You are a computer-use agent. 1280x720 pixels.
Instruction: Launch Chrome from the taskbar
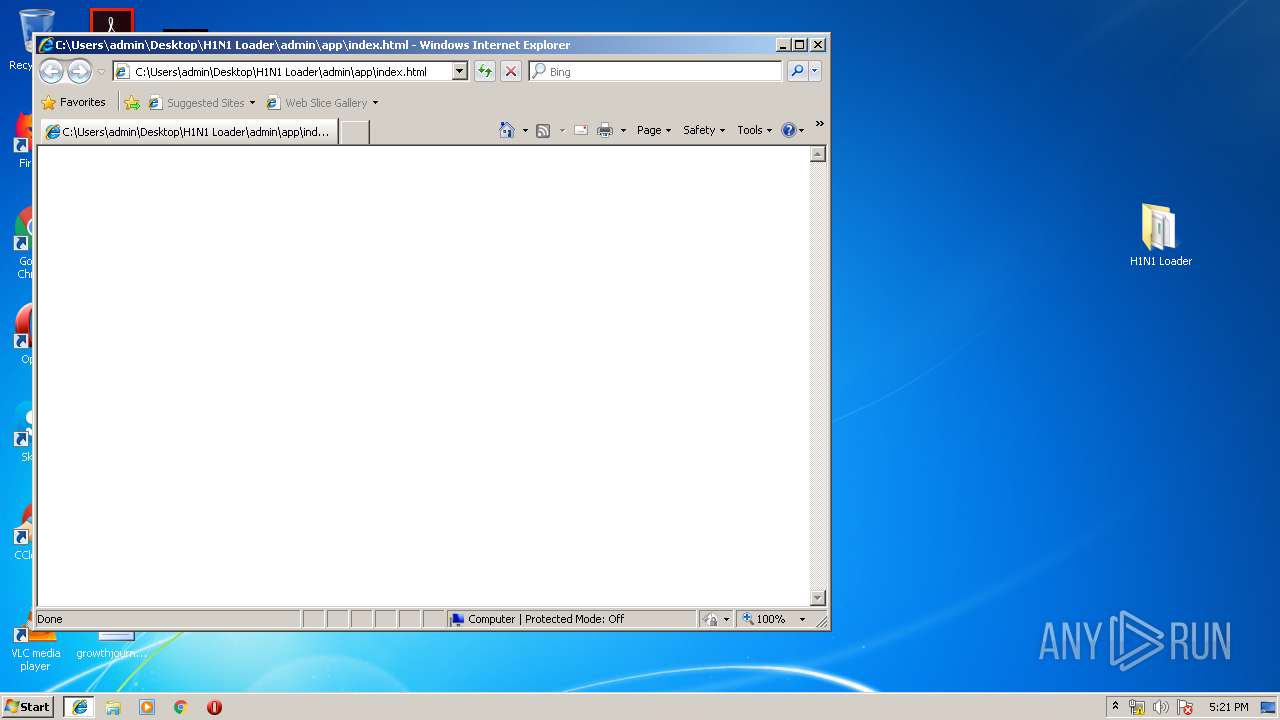[181, 707]
